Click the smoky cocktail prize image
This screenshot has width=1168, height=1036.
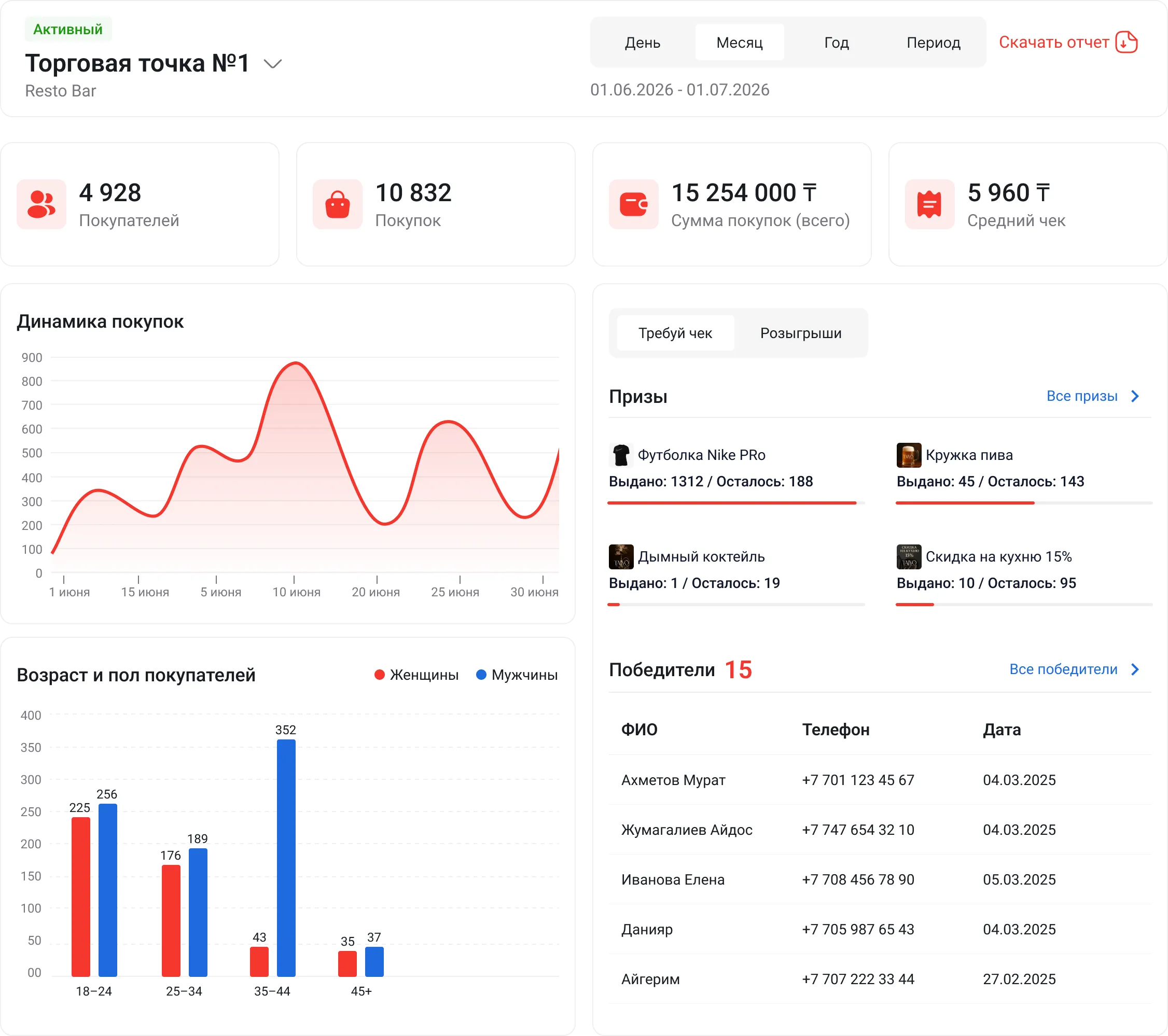click(621, 556)
